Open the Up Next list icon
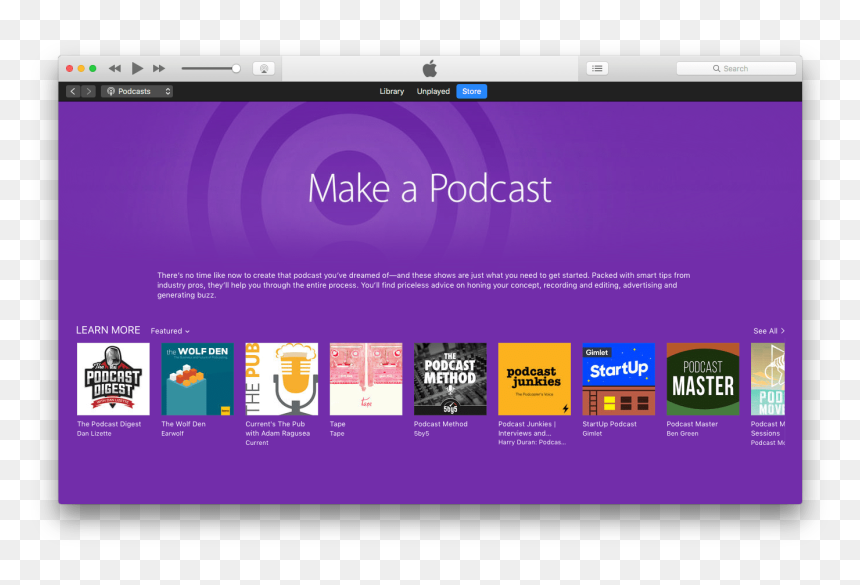The height and width of the screenshot is (585, 860). pos(597,69)
